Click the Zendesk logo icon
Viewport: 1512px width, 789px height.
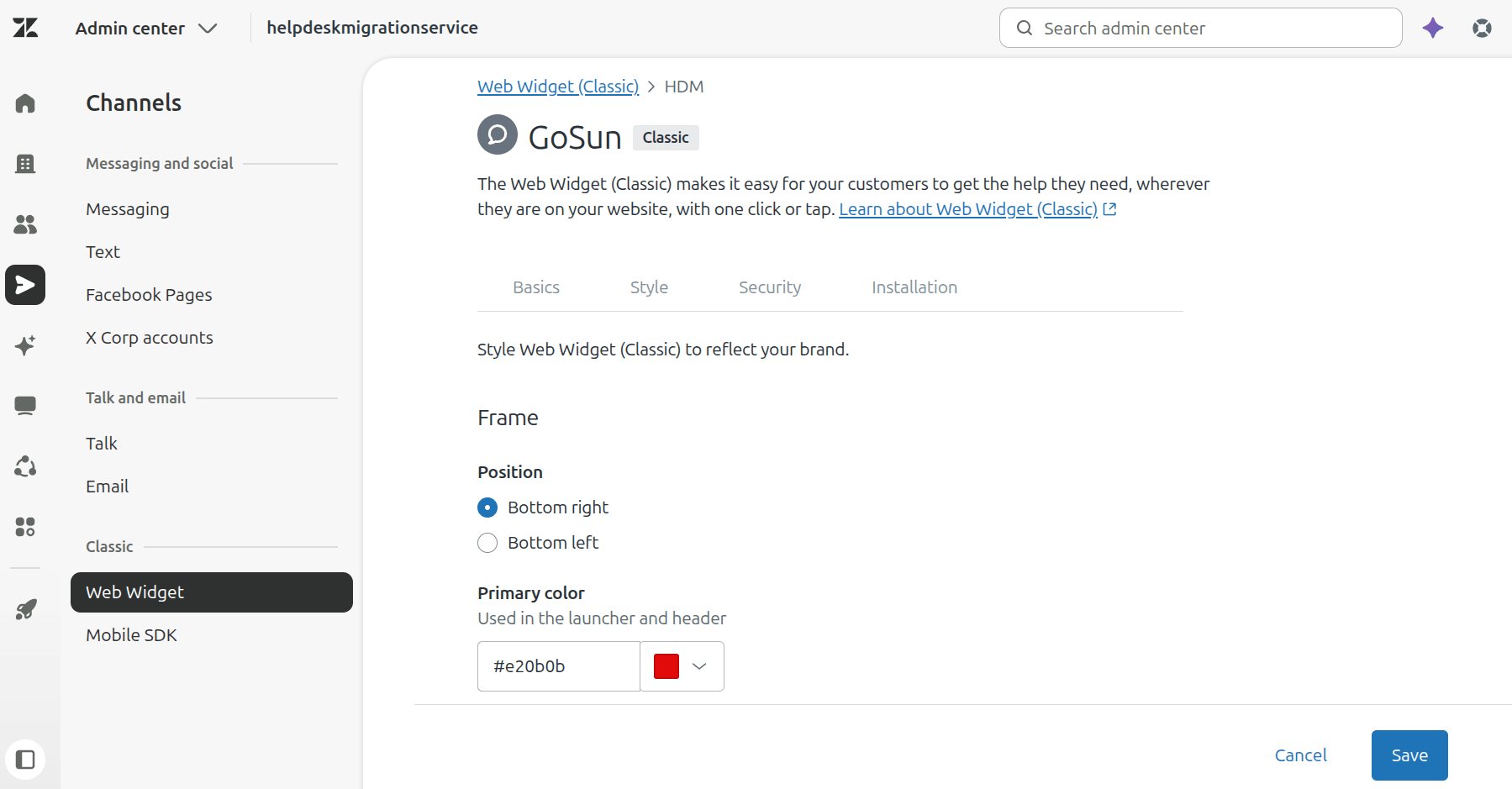[25, 28]
